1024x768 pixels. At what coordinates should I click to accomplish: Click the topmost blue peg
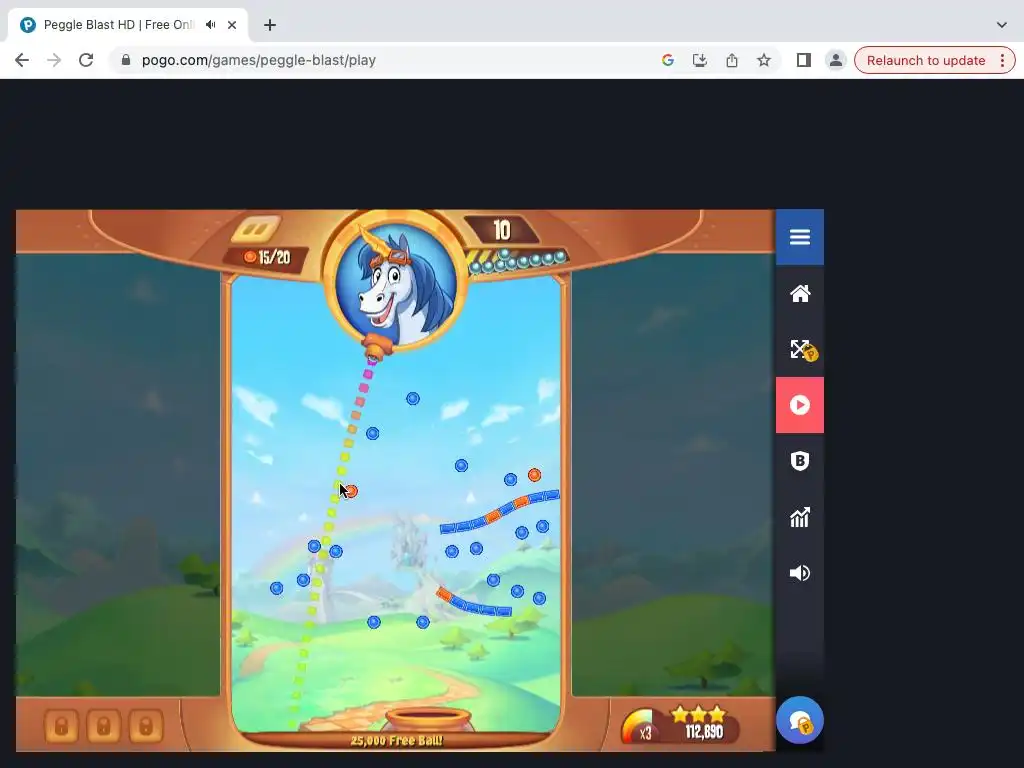(413, 398)
